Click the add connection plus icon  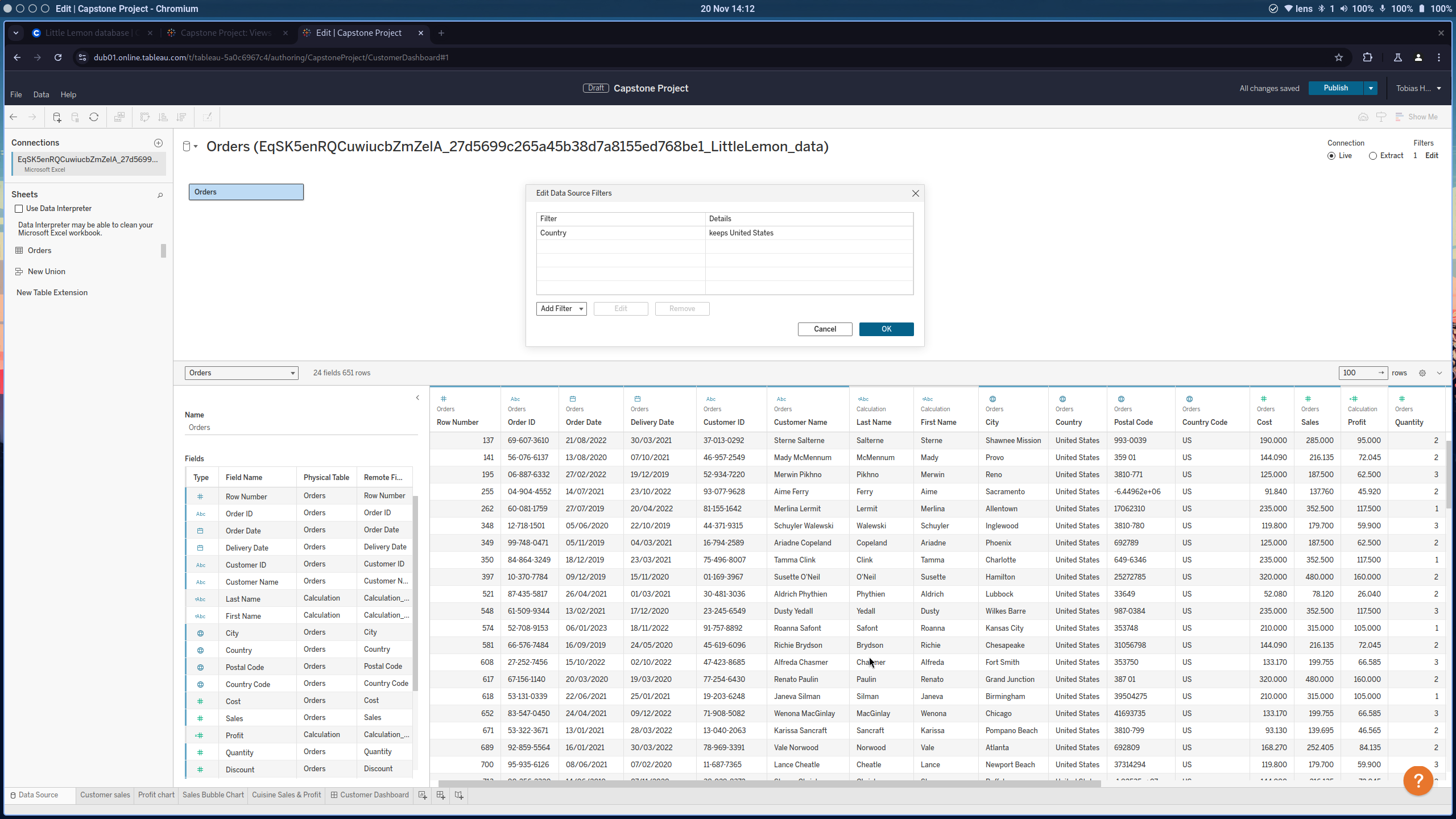pyautogui.click(x=159, y=143)
